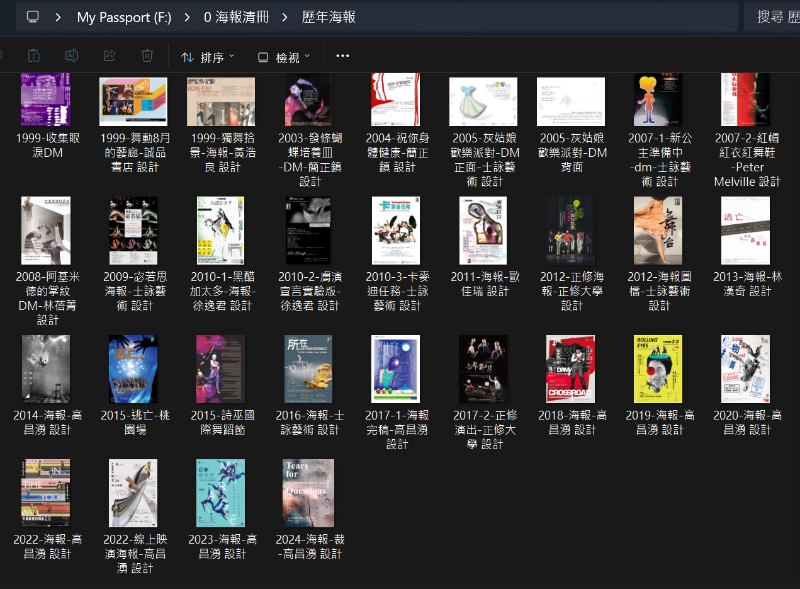Image resolution: width=800 pixels, height=589 pixels.
Task: Navigate to My Passport (F:) breadcrumb
Action: pyautogui.click(x=124, y=17)
